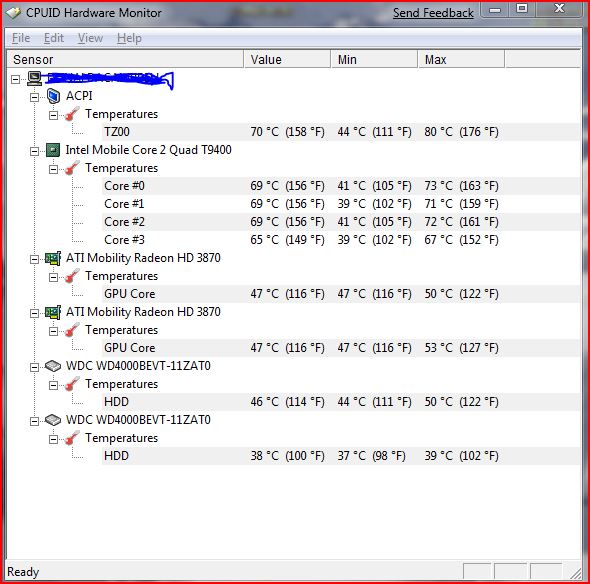The height and width of the screenshot is (584, 590).
Task: Click the Send Feedback link
Action: [433, 13]
